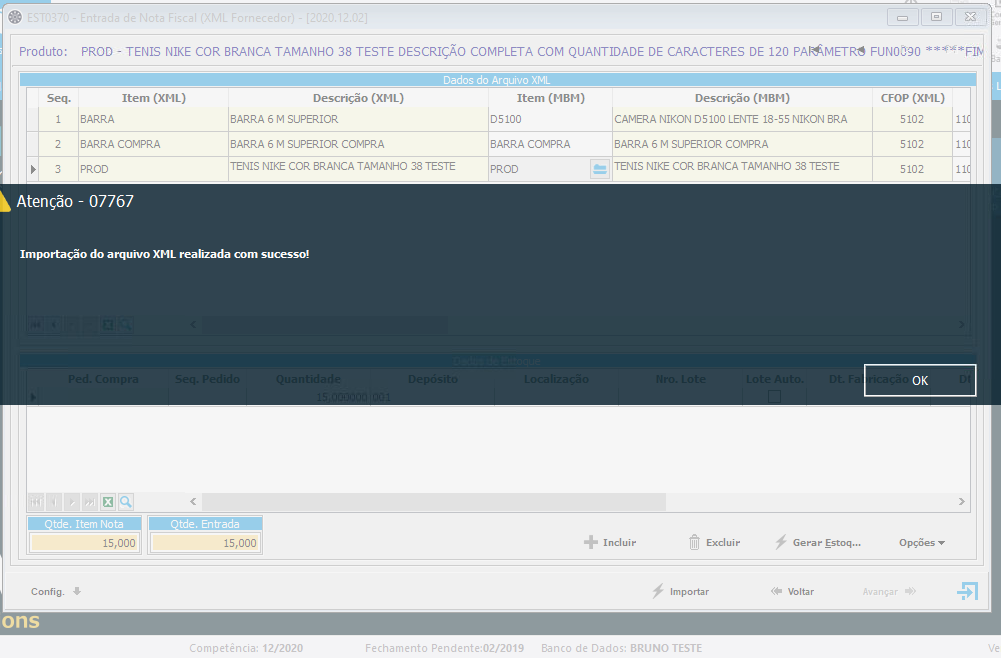The width and height of the screenshot is (1001, 658).
Task: Select BARRA COMPRA in Item (XML) column
Action: point(153,144)
